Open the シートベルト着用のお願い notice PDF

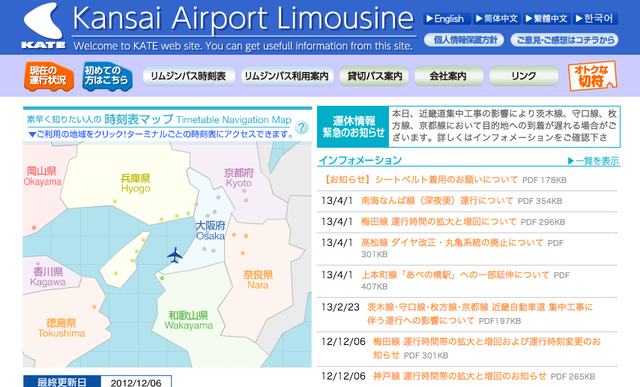[420, 180]
